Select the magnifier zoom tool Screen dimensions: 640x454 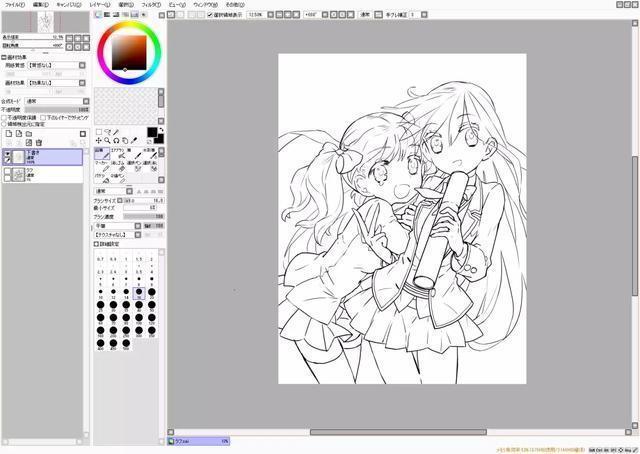pos(107,140)
